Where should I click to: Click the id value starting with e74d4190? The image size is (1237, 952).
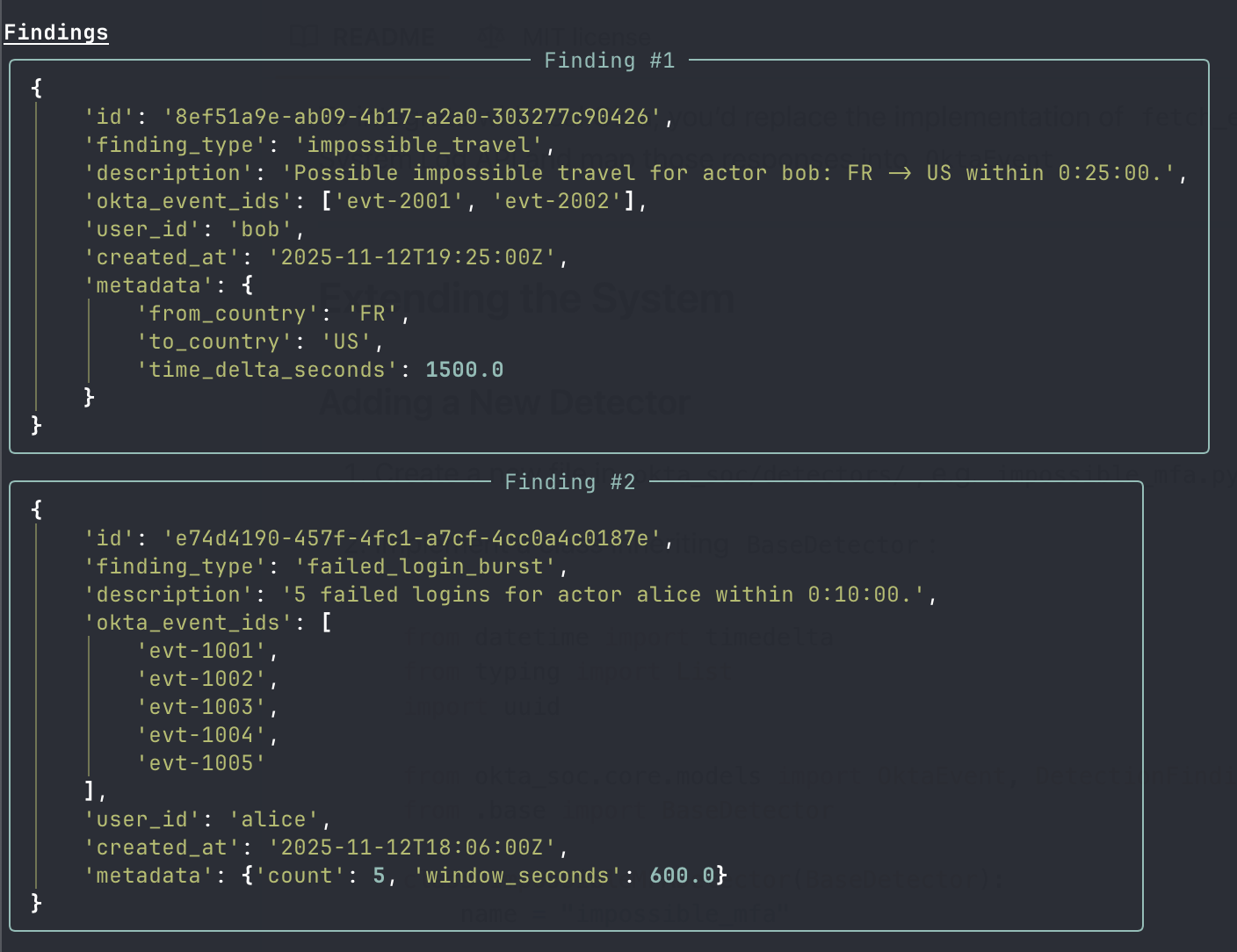(x=412, y=538)
